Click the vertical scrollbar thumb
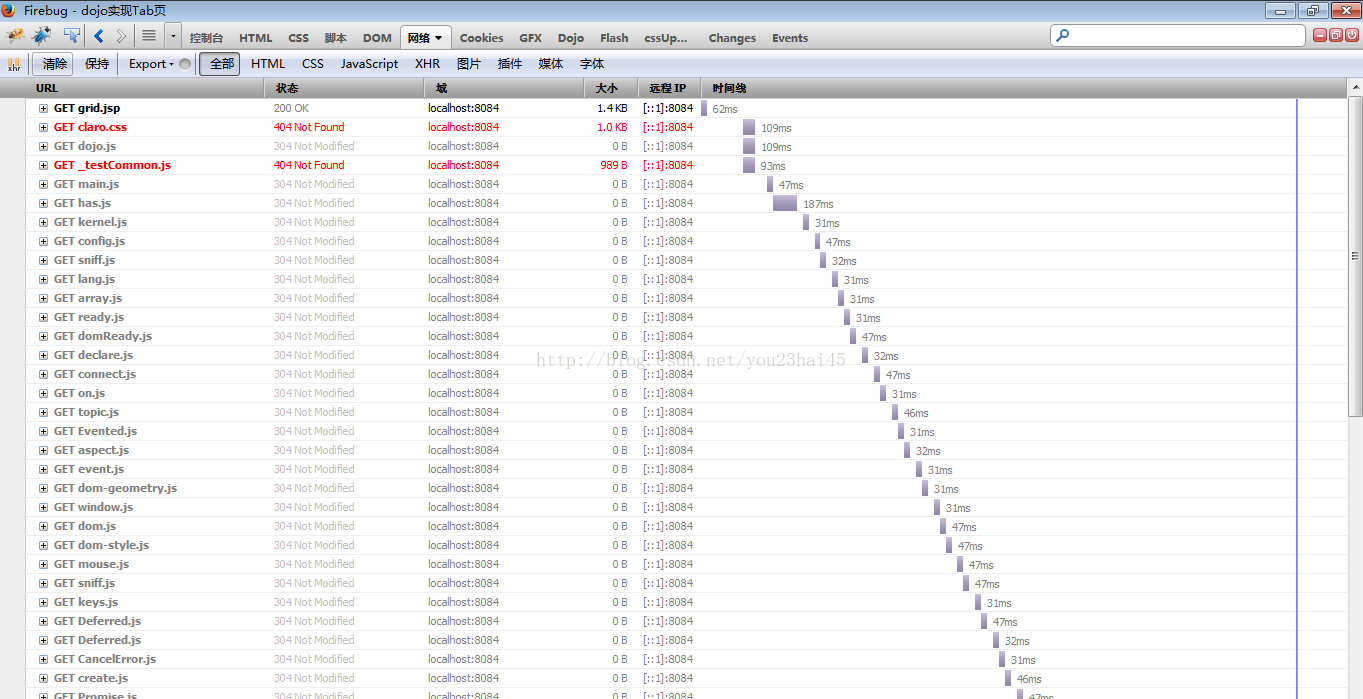Screen dimensions: 1363x699 (x=1355, y=257)
